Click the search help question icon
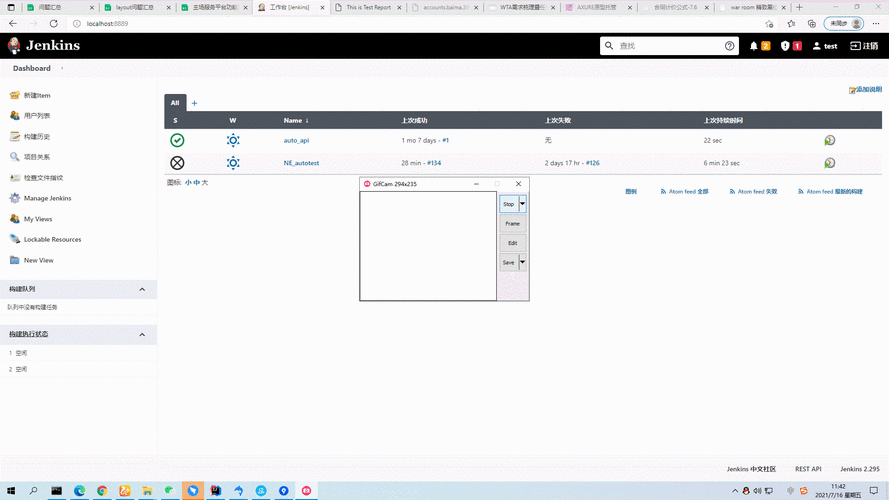The height and width of the screenshot is (500, 889). (729, 46)
